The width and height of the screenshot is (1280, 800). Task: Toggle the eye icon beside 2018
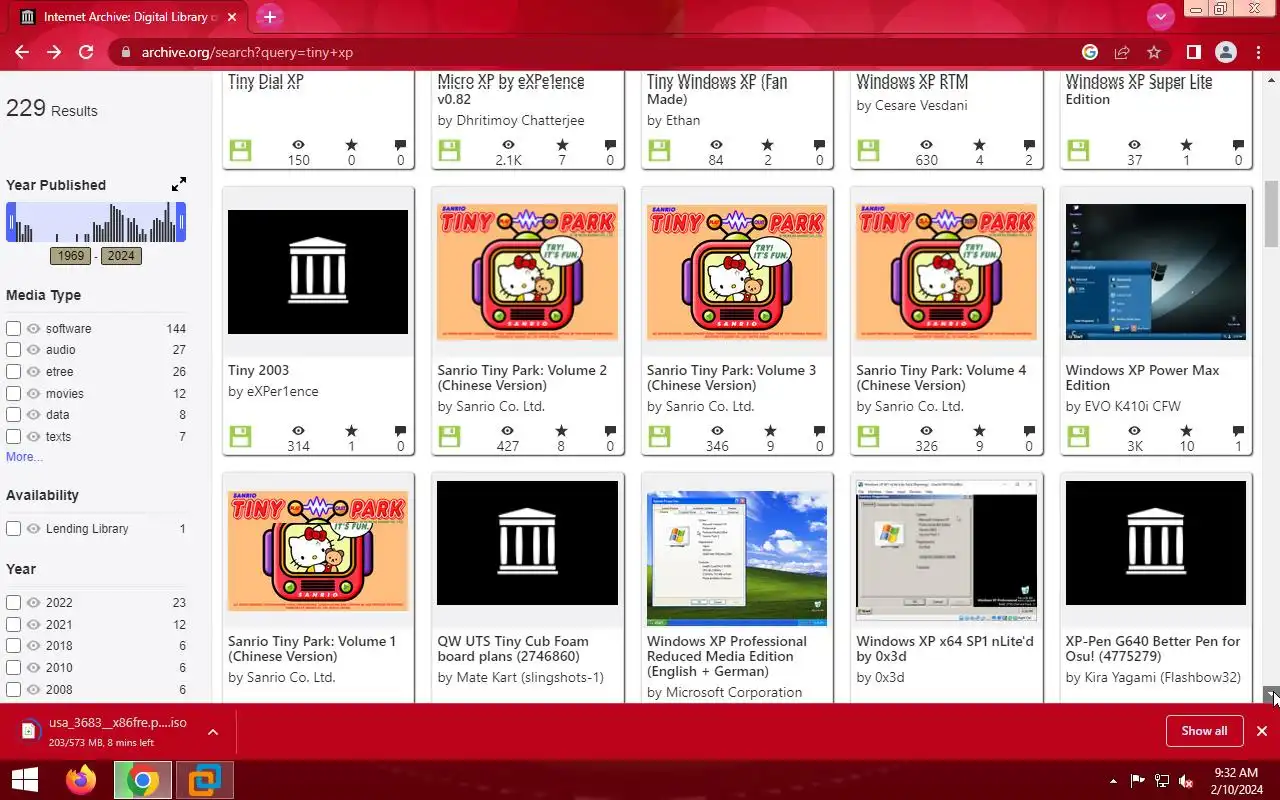(x=33, y=646)
